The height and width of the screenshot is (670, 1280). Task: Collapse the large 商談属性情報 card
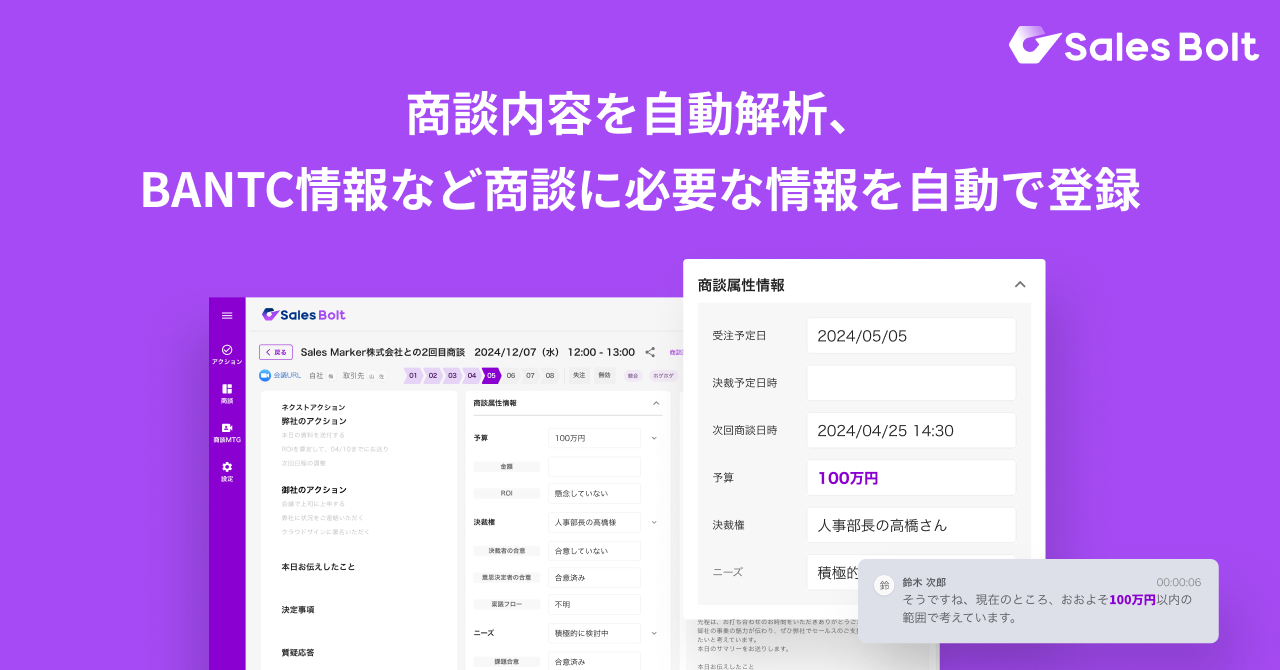1020,284
